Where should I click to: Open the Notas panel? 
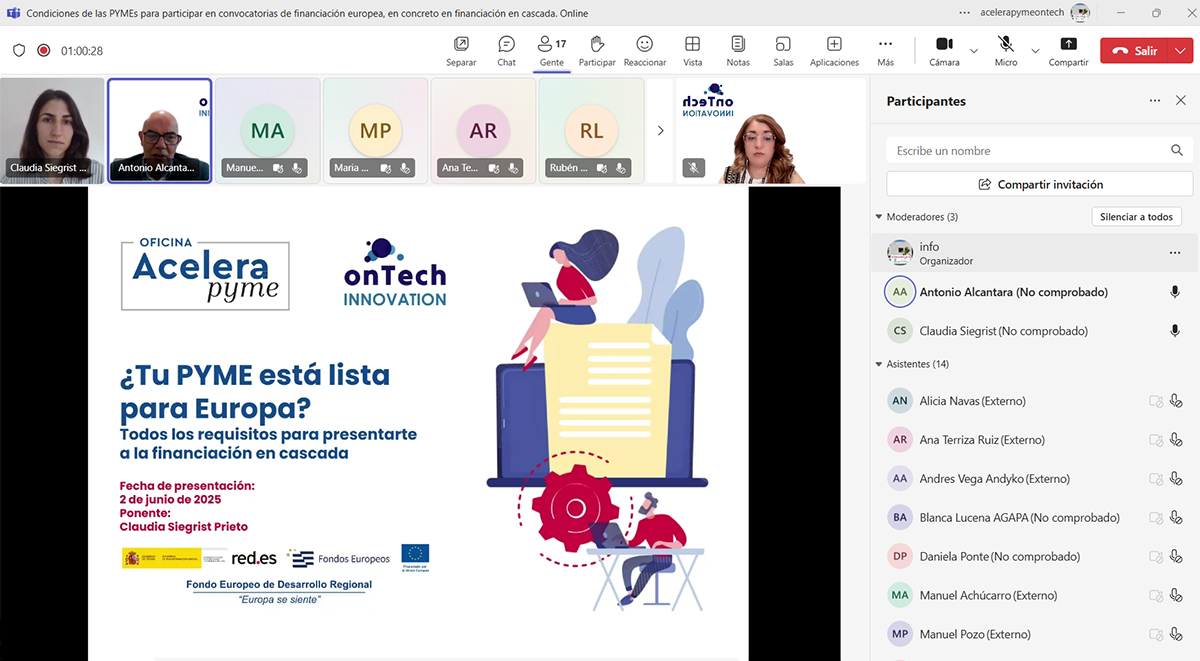[738, 48]
